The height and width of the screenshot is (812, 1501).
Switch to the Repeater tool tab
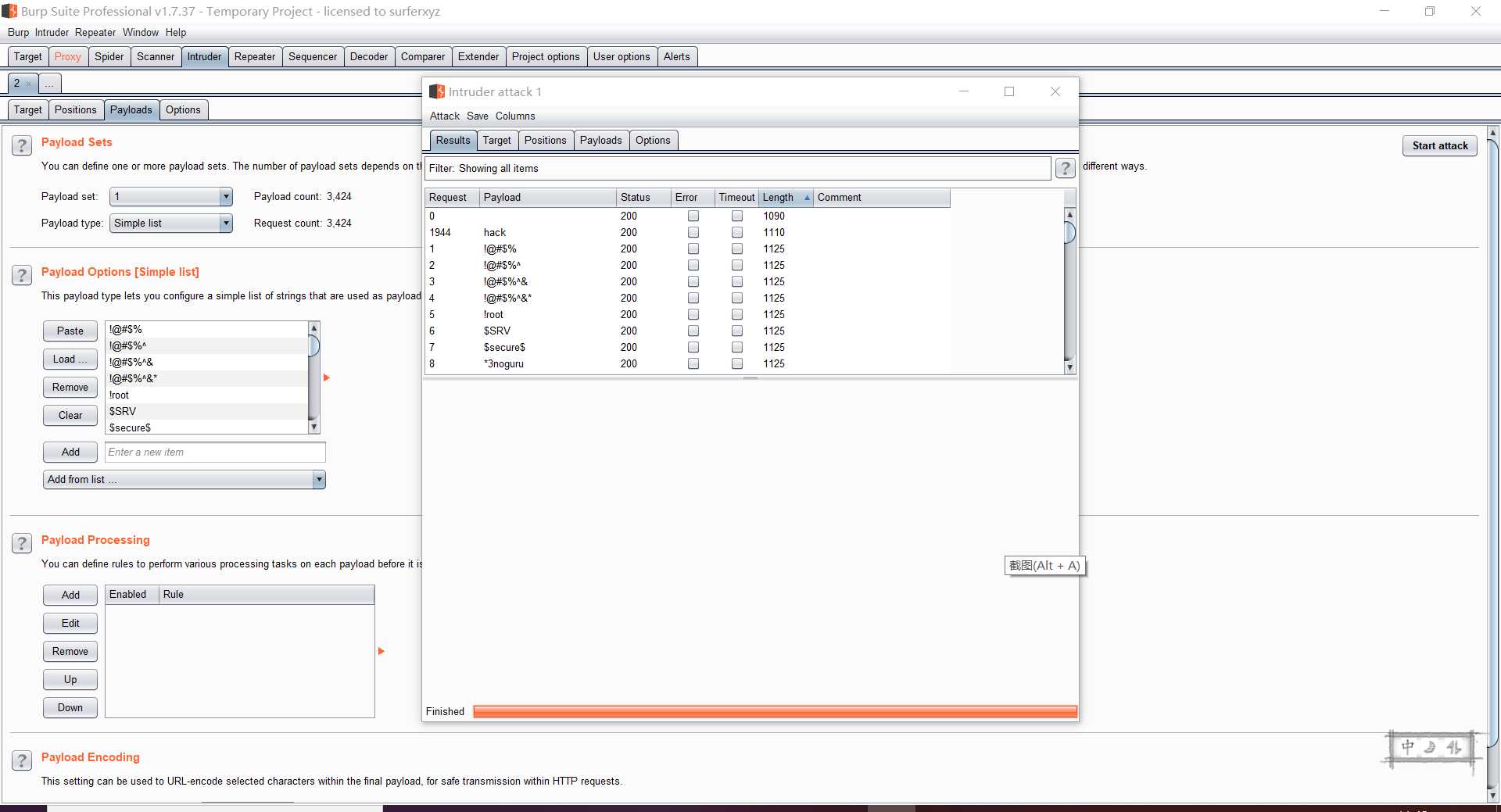point(255,56)
